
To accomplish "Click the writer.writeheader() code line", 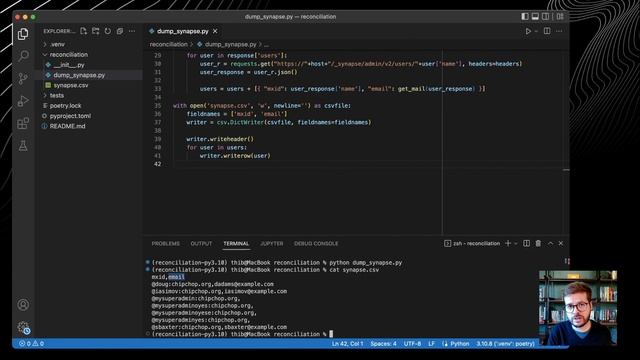I will pos(220,139).
